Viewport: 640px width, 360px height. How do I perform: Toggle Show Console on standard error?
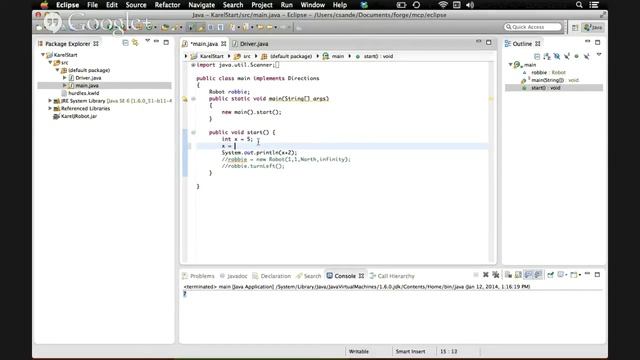pyautogui.click(x=538, y=275)
